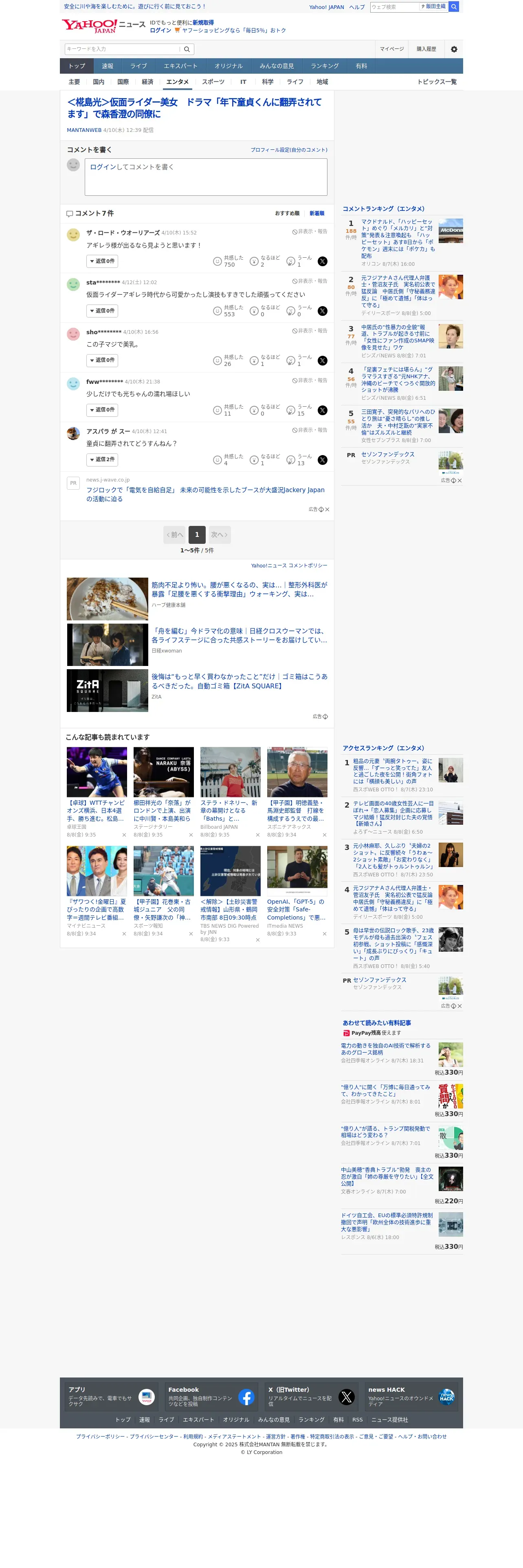523x1568 pixels.
Task: Close the フジロック PR ad with its x
Action: click(x=327, y=510)
